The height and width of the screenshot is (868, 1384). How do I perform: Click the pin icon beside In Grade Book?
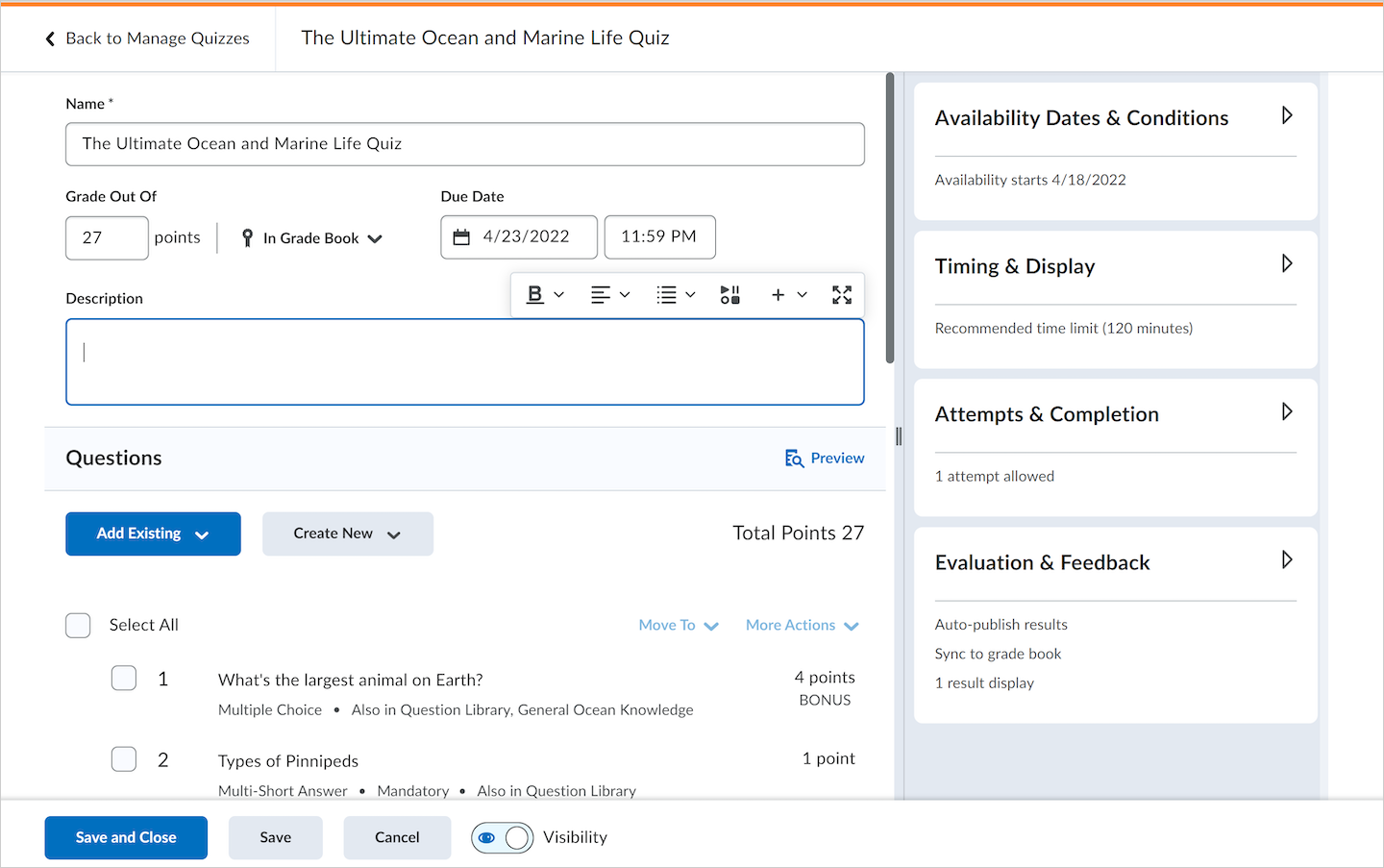247,237
